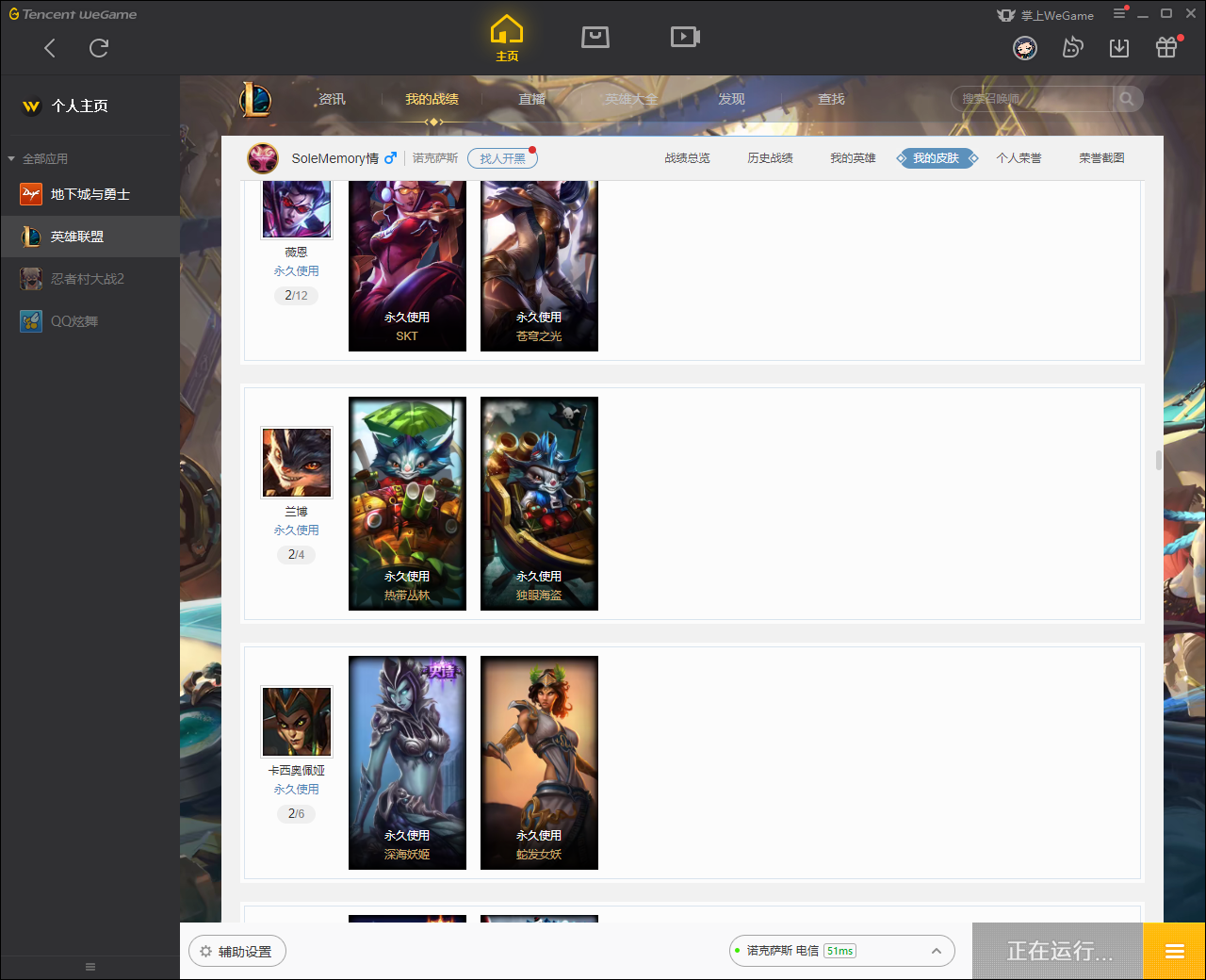Switch to 战绩总览 sub-tab
Image resolution: width=1206 pixels, height=980 pixels.
click(687, 158)
